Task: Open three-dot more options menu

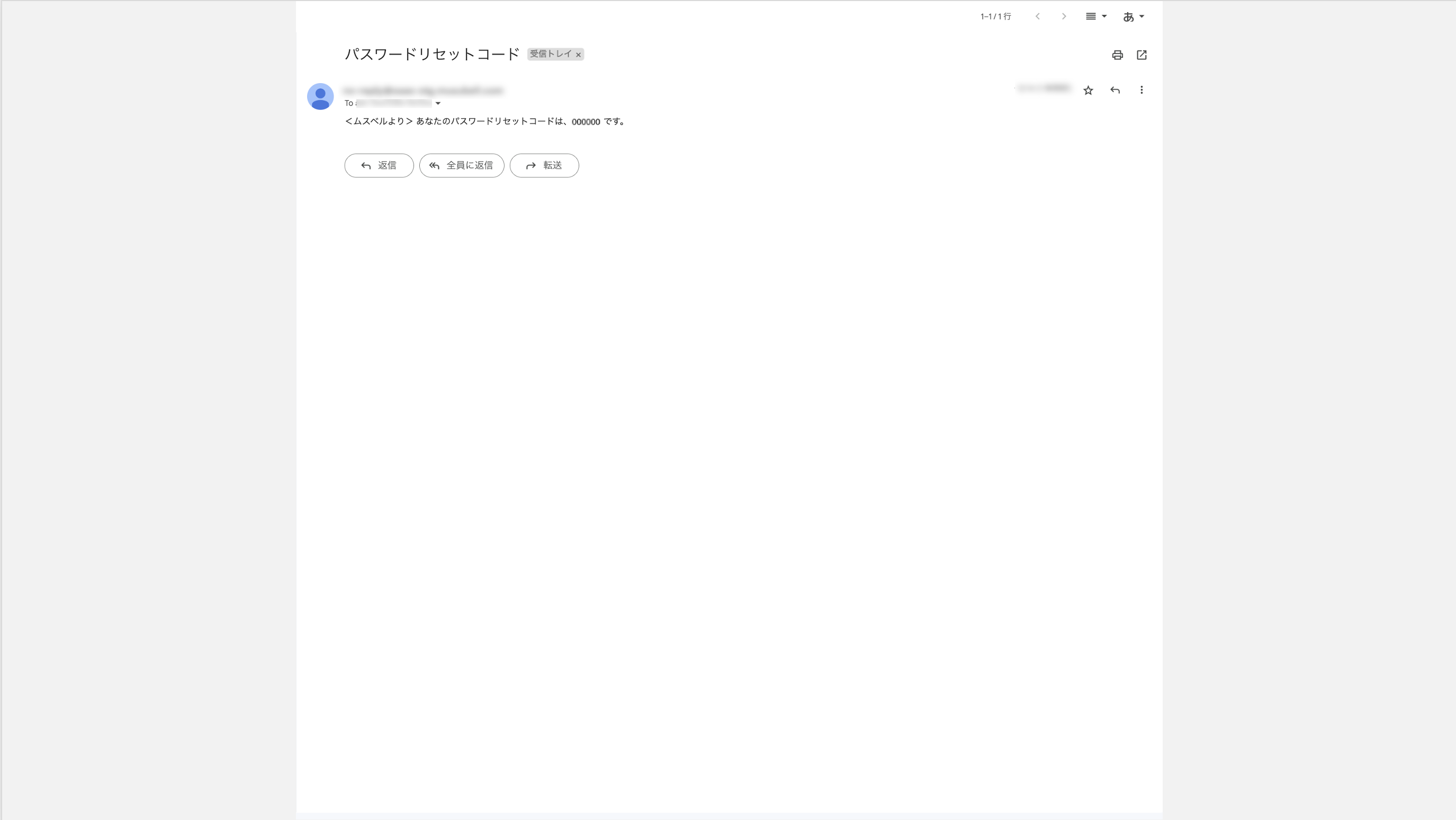Action: pos(1141,90)
